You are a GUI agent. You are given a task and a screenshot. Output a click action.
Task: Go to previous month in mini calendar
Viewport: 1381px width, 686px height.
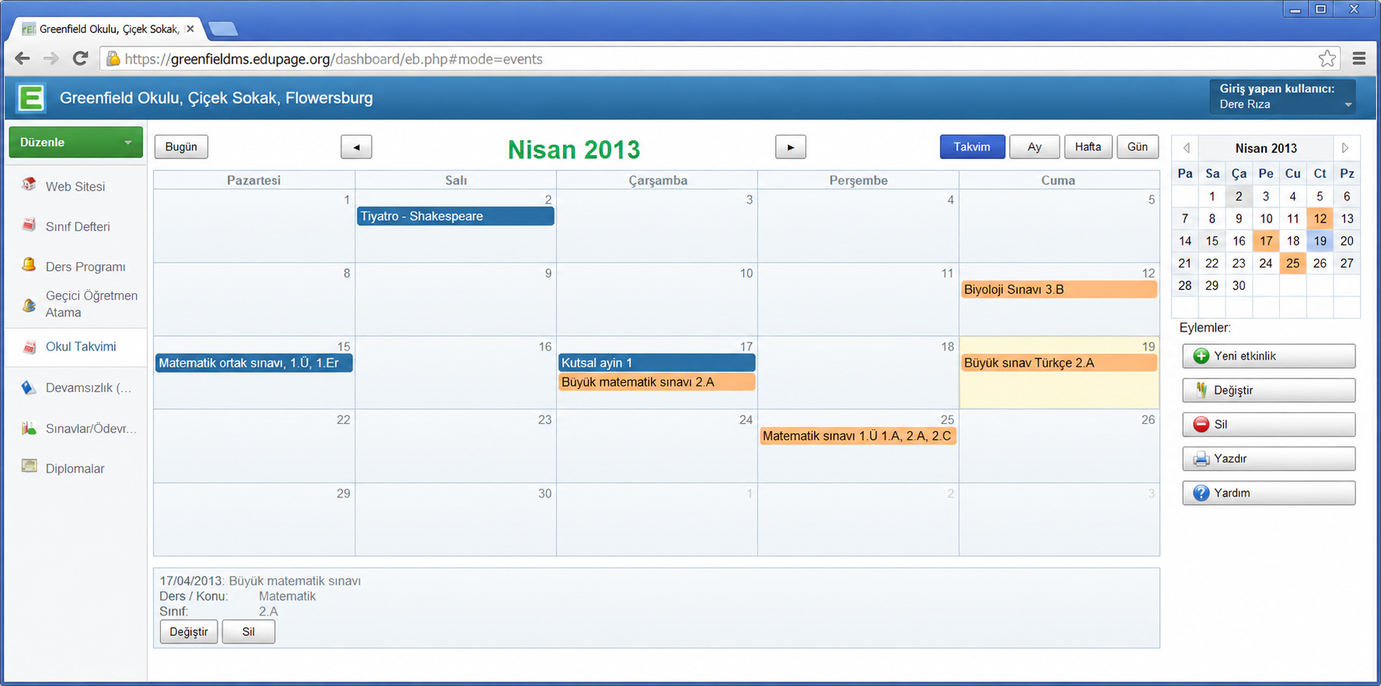[1186, 148]
